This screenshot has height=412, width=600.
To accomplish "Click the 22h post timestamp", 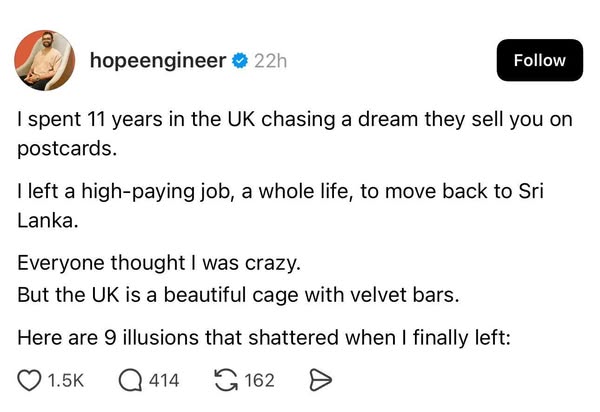I will click(x=271, y=61).
